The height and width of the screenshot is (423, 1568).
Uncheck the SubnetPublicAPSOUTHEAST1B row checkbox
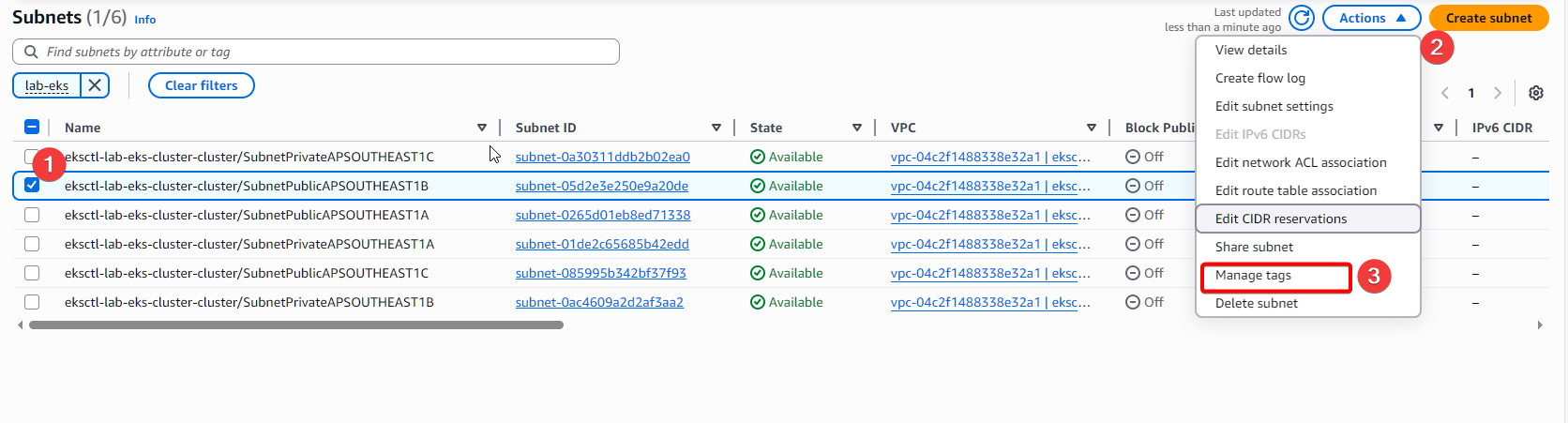[x=32, y=186]
